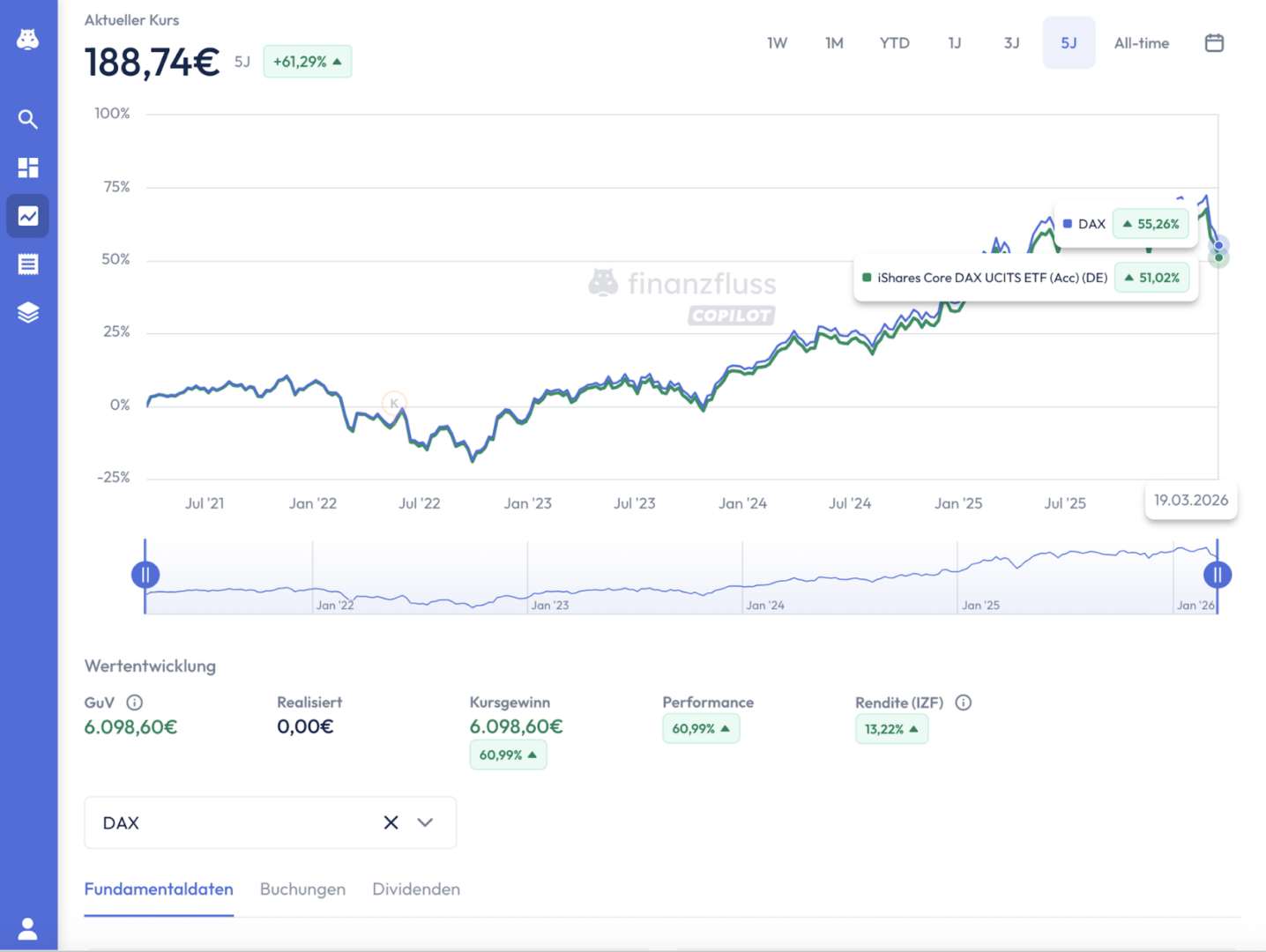Switch chart range to 1W
This screenshot has height=952, width=1266.
click(777, 43)
